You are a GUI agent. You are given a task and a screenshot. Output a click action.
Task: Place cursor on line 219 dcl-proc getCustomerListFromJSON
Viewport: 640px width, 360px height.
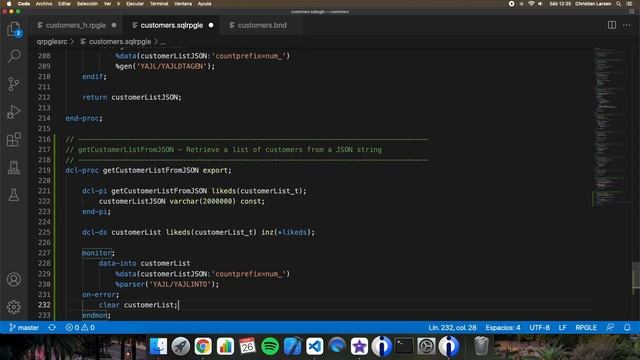click(x=148, y=170)
